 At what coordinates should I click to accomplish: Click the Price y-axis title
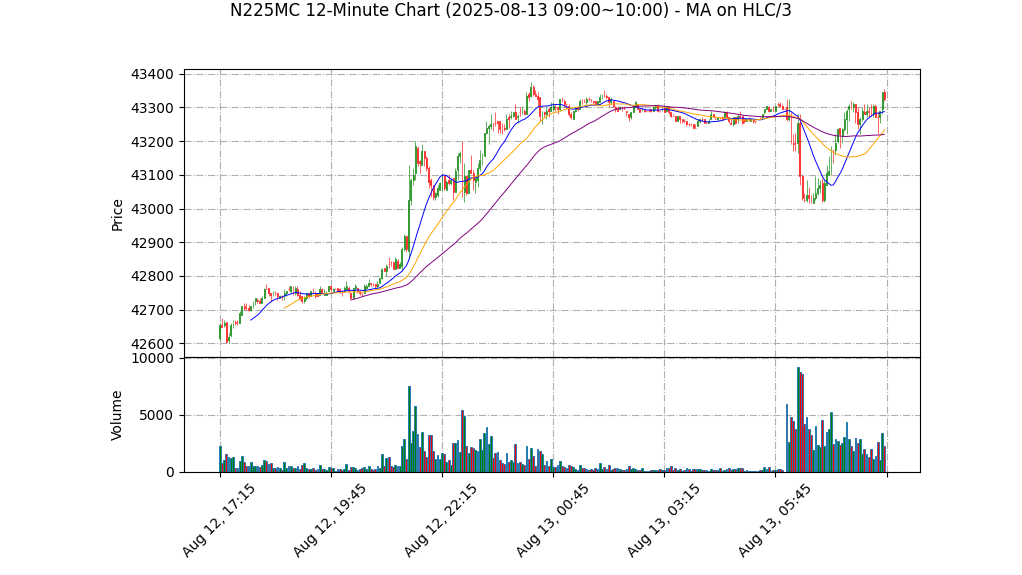point(117,215)
